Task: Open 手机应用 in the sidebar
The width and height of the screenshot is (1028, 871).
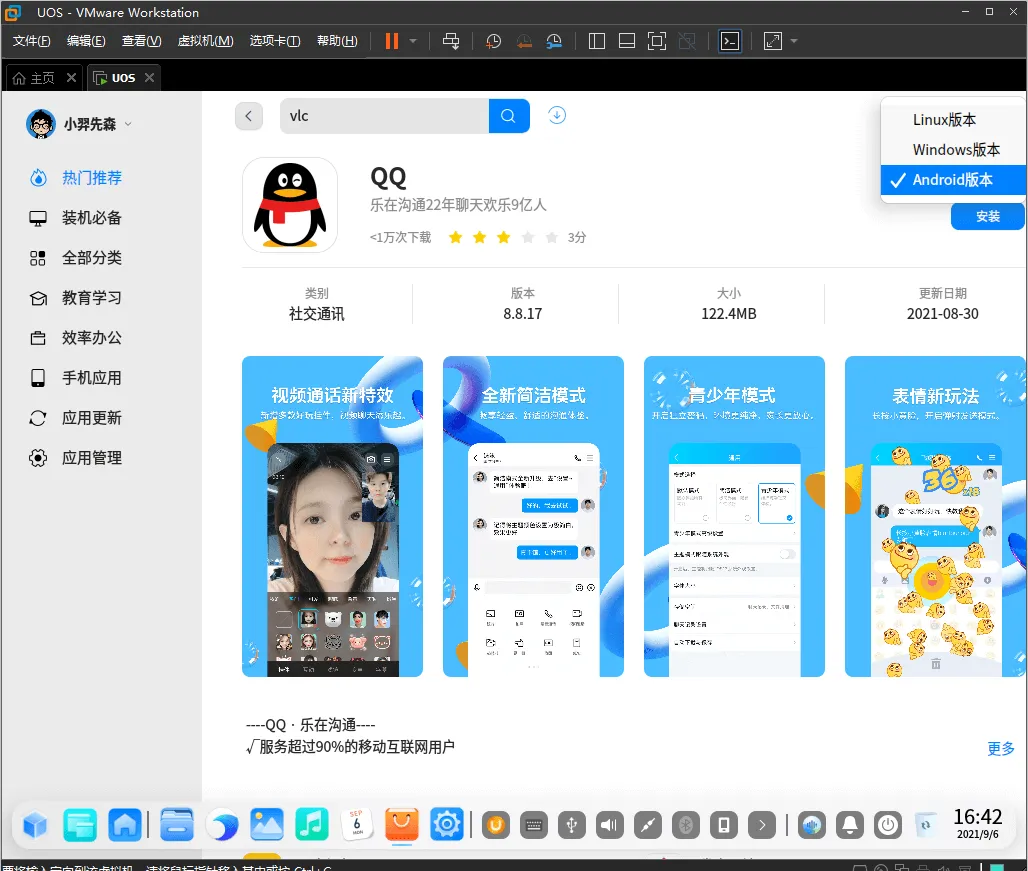Action: [x=75, y=377]
